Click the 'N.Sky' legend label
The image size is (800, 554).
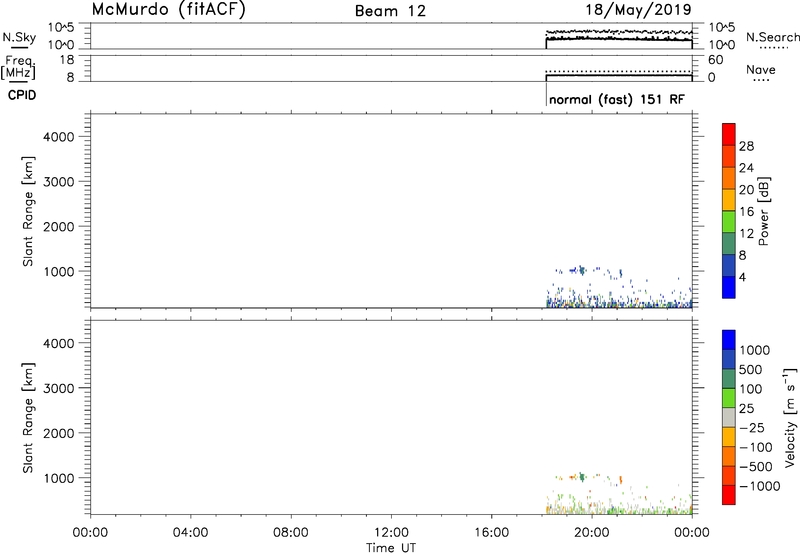click(x=19, y=38)
